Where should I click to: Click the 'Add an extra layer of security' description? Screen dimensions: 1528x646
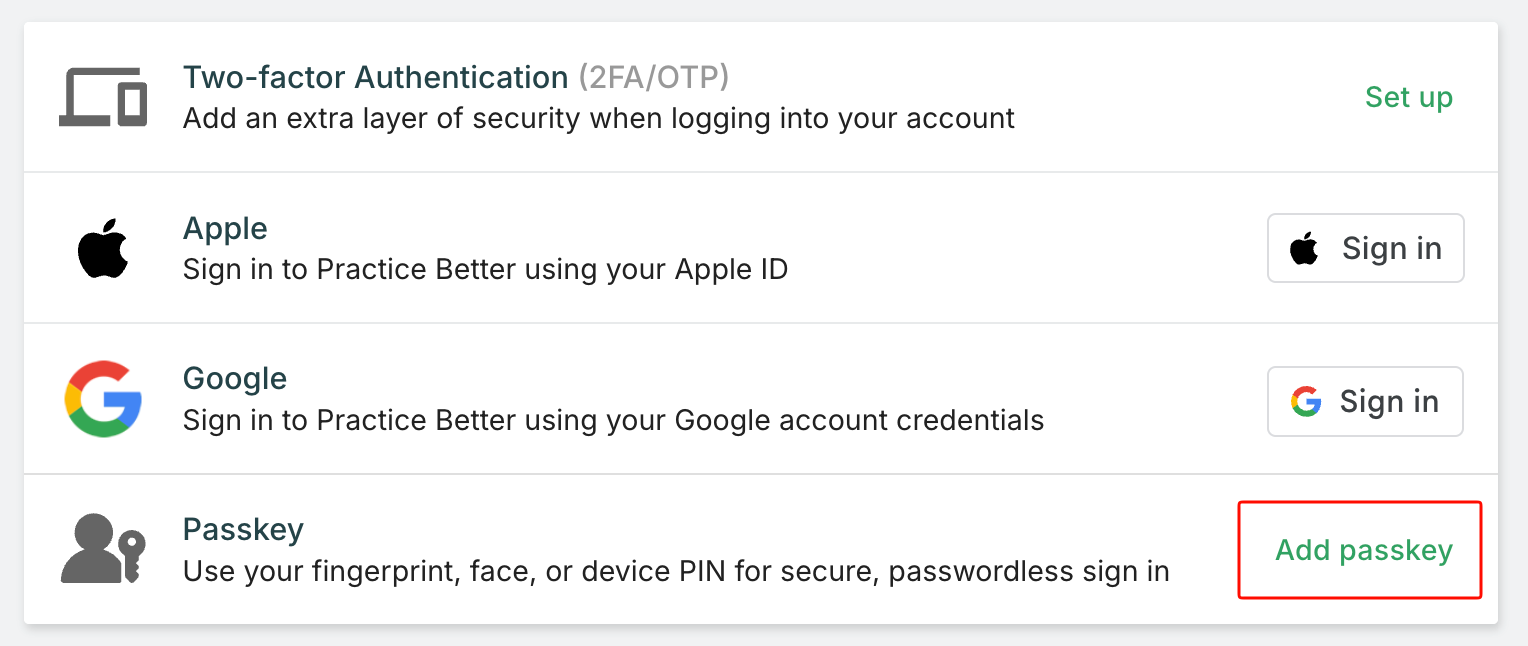click(x=598, y=119)
